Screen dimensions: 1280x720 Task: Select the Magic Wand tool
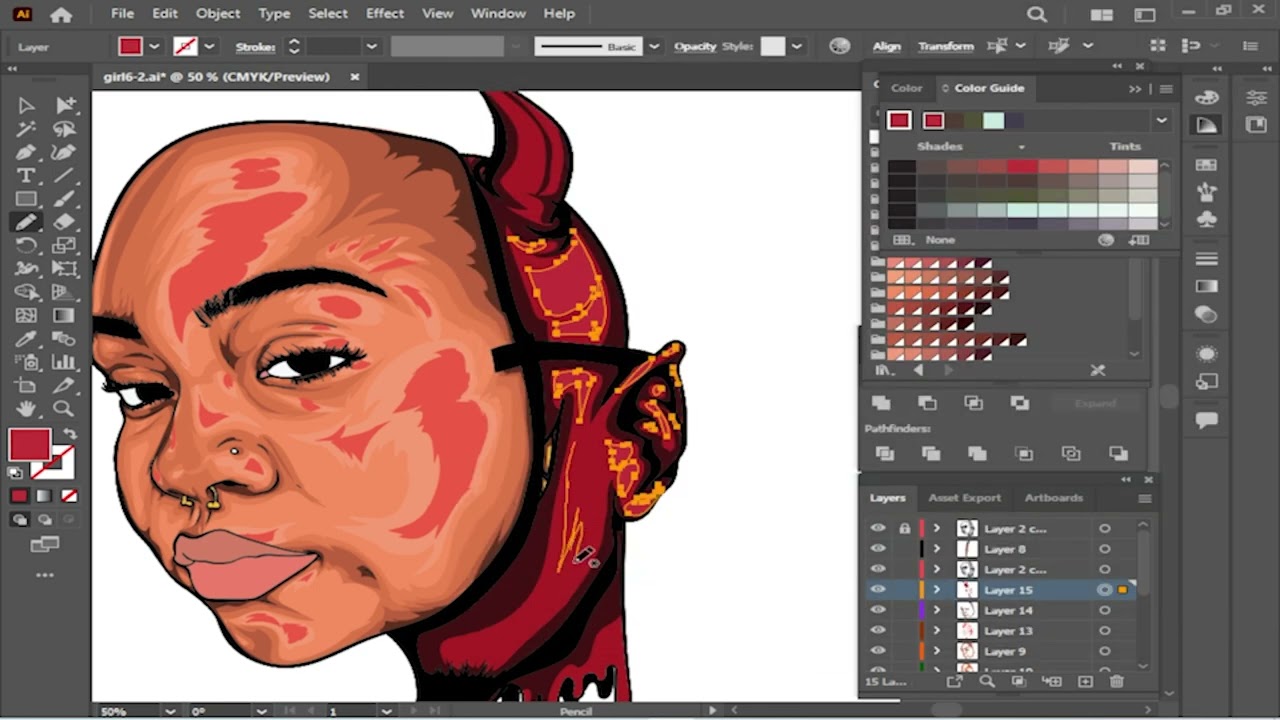26,128
